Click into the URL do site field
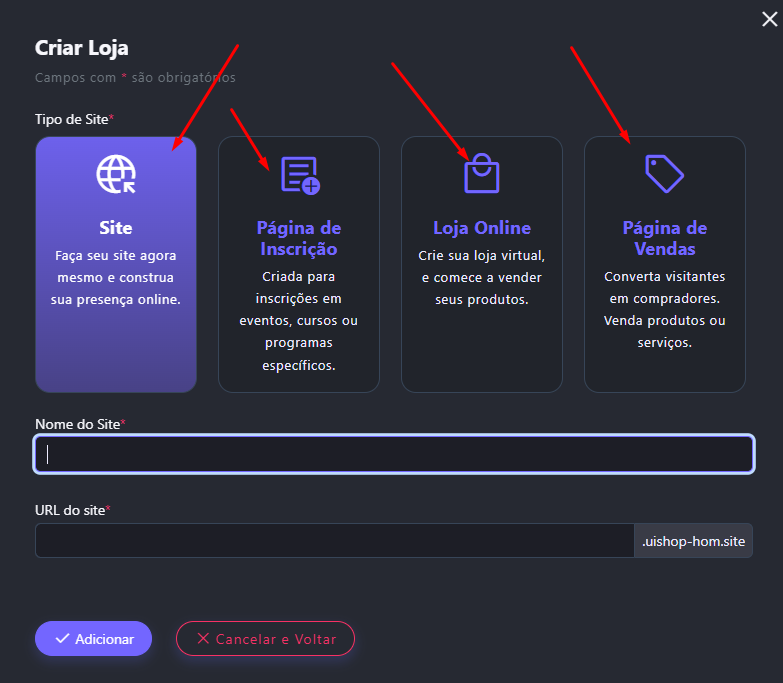 [334, 541]
